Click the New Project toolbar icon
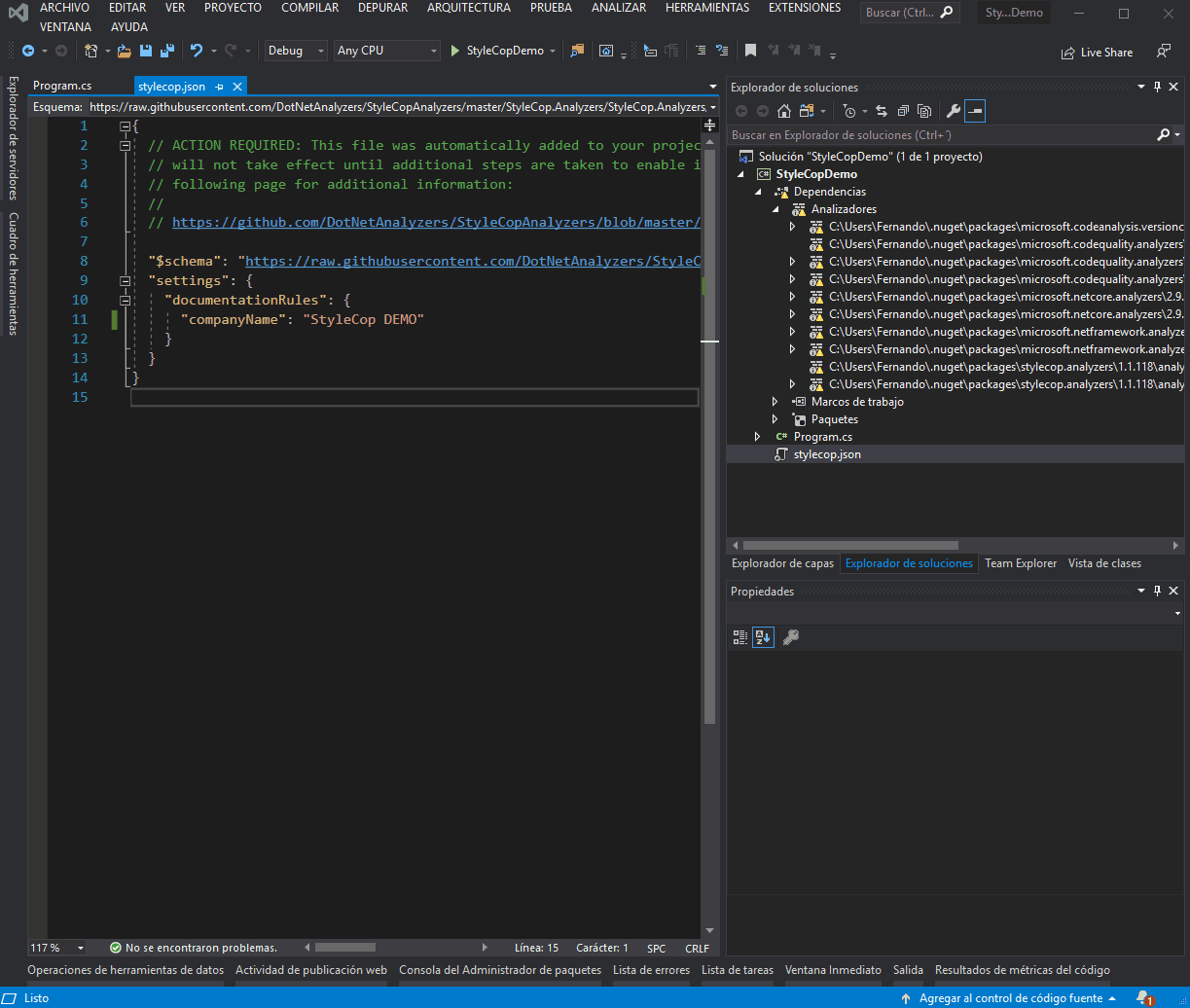Screen dimensions: 1190x1008 click(x=91, y=51)
